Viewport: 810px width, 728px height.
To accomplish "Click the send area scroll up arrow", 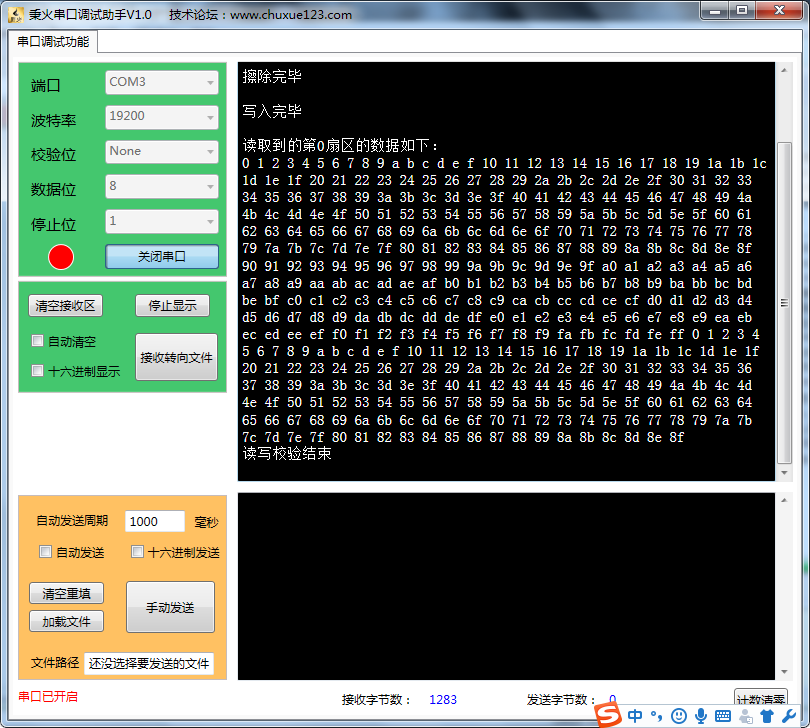I will (x=784, y=500).
